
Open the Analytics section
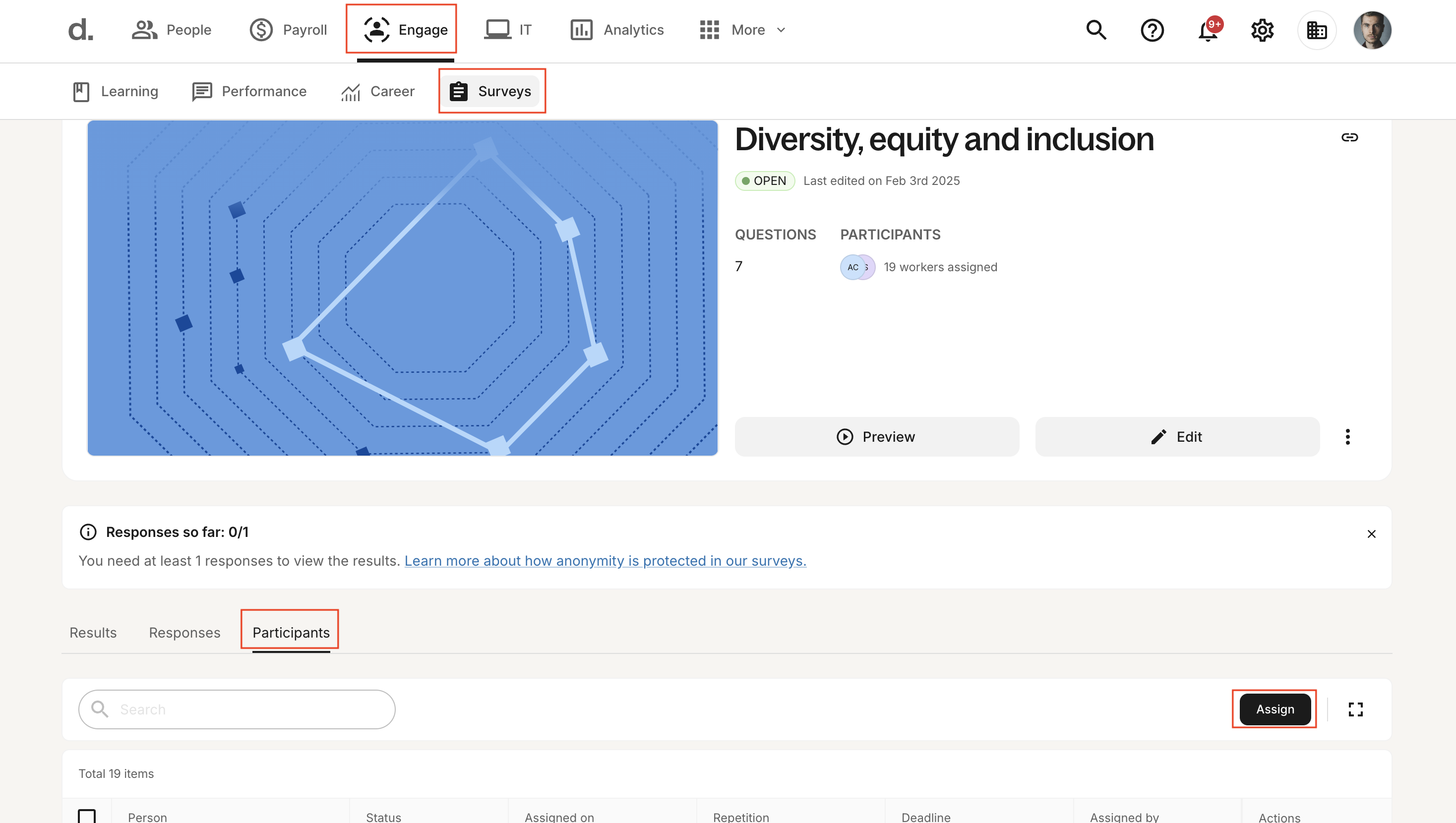pyautogui.click(x=616, y=30)
